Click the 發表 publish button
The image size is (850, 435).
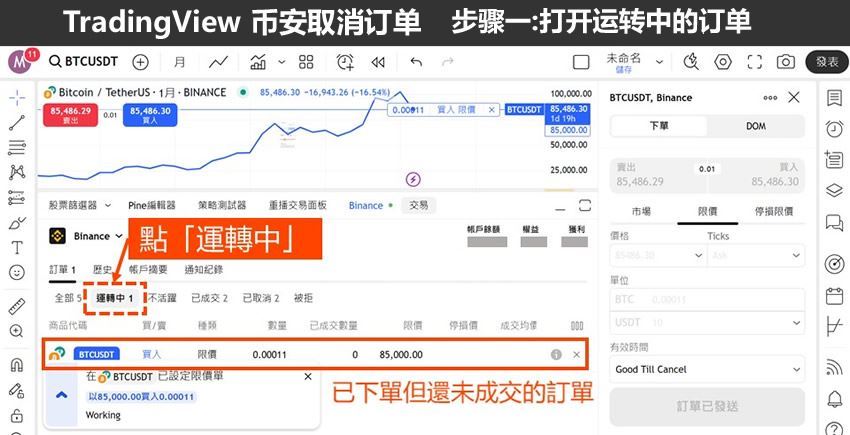tap(826, 62)
